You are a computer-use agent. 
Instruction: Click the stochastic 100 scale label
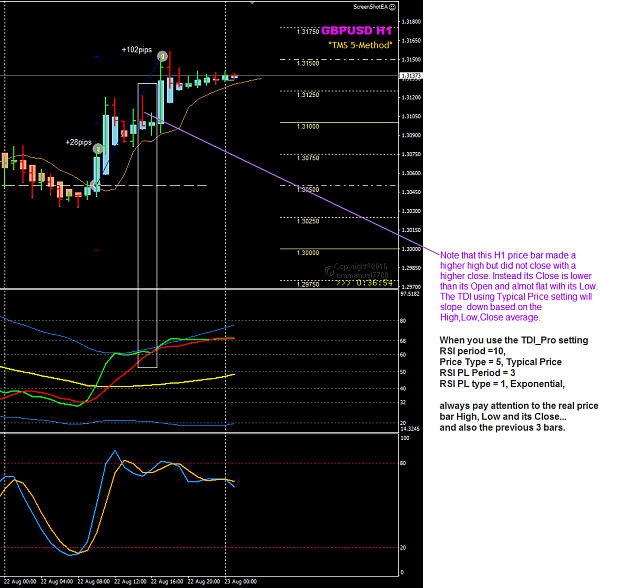click(405, 438)
